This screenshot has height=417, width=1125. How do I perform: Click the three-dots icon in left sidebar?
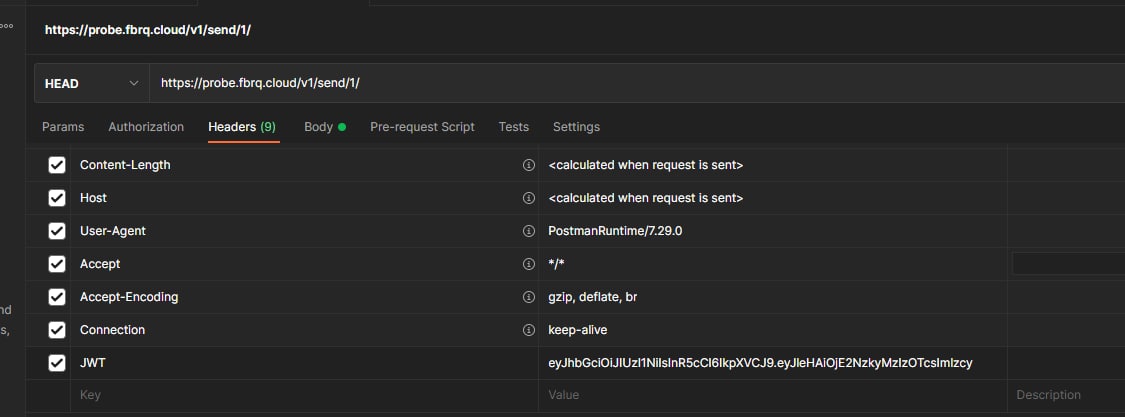tap(6, 27)
